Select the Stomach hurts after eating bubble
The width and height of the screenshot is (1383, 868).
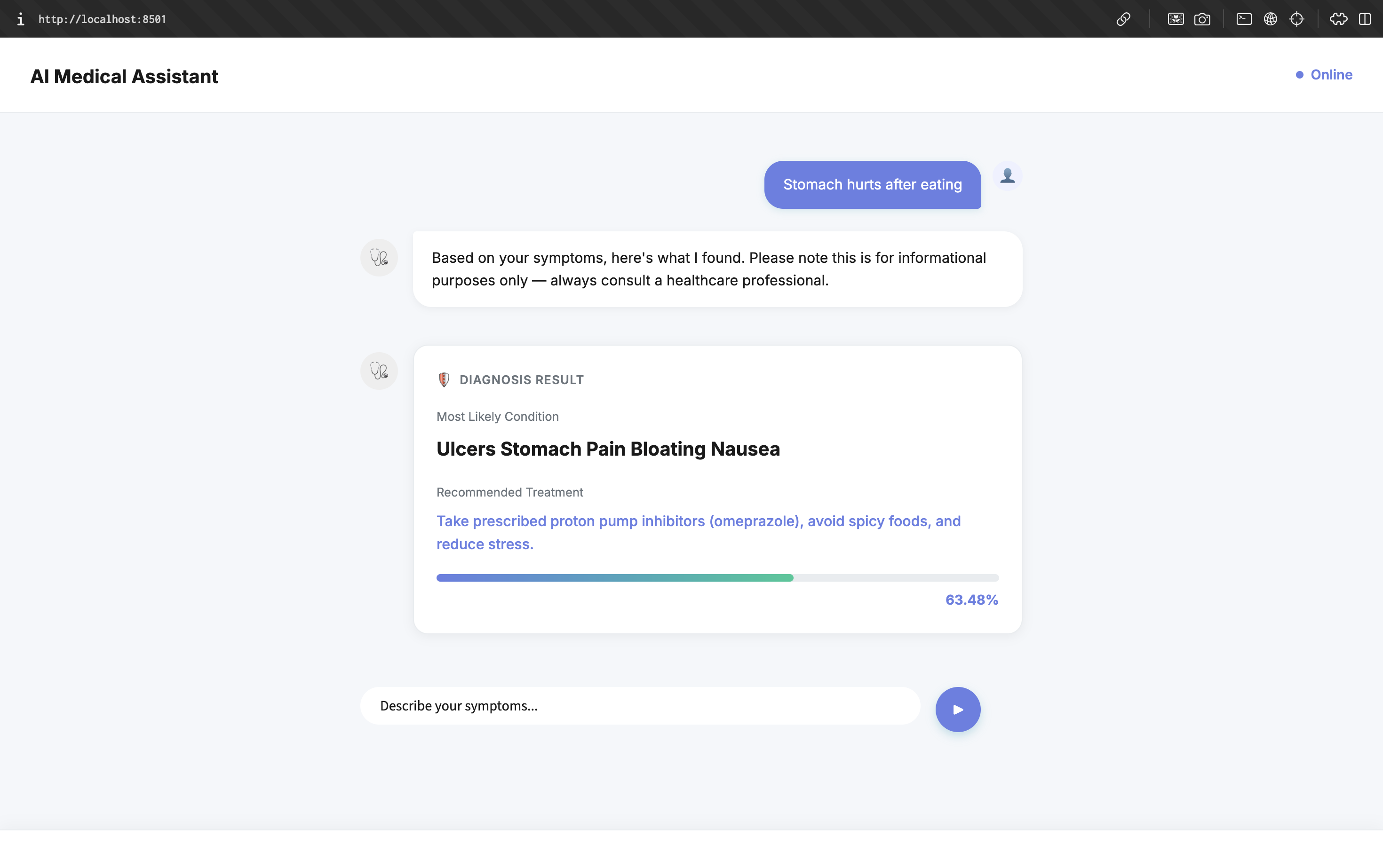click(872, 185)
